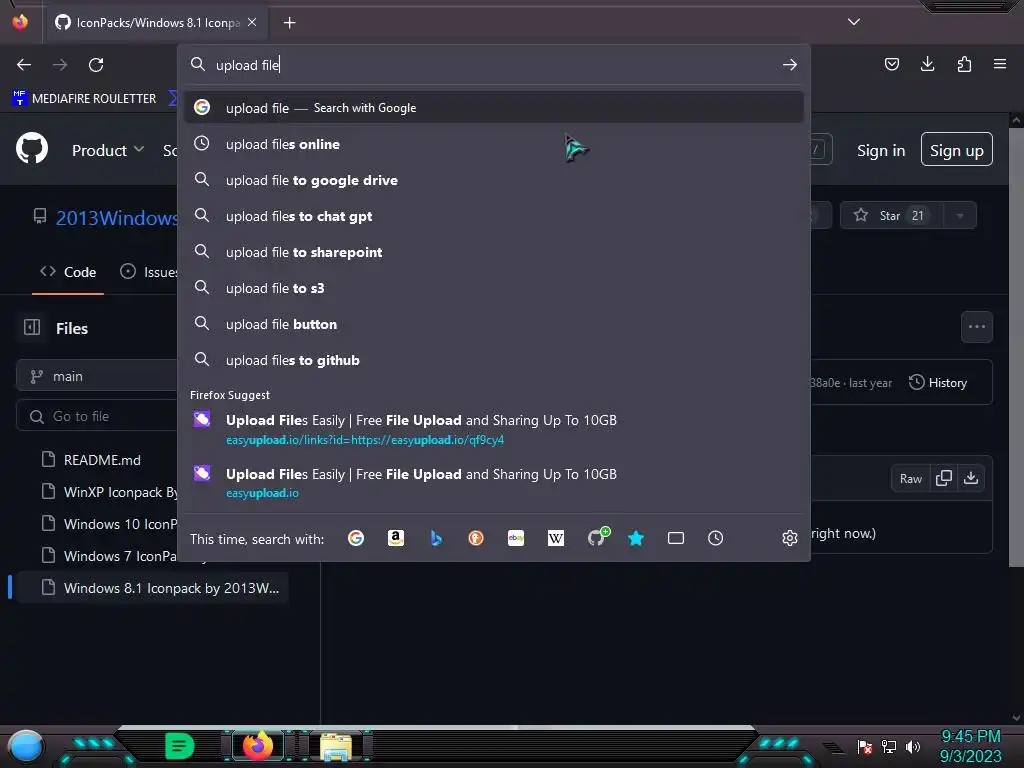Screen dimensions: 1024x768
Task: Click the GitHub Sign in link
Action: tap(881, 150)
